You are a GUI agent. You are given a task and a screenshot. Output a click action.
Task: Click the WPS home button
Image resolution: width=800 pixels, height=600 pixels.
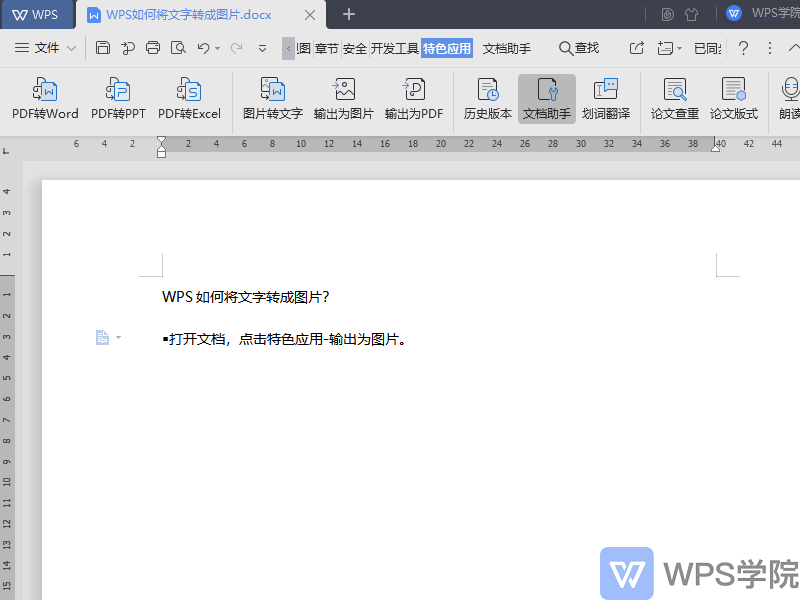click(x=36, y=14)
